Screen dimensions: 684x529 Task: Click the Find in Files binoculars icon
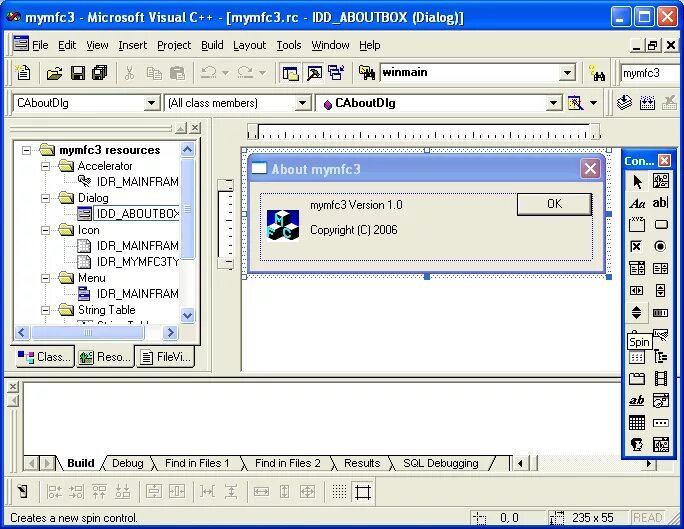(367, 73)
